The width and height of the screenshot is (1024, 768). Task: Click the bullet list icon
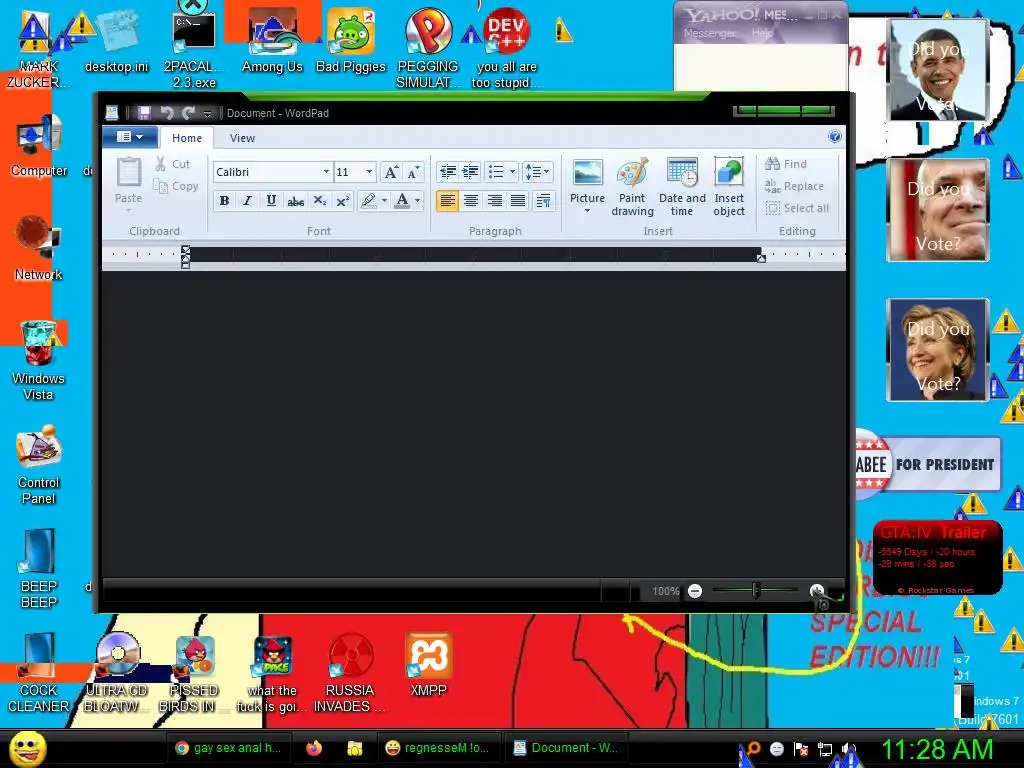point(496,172)
